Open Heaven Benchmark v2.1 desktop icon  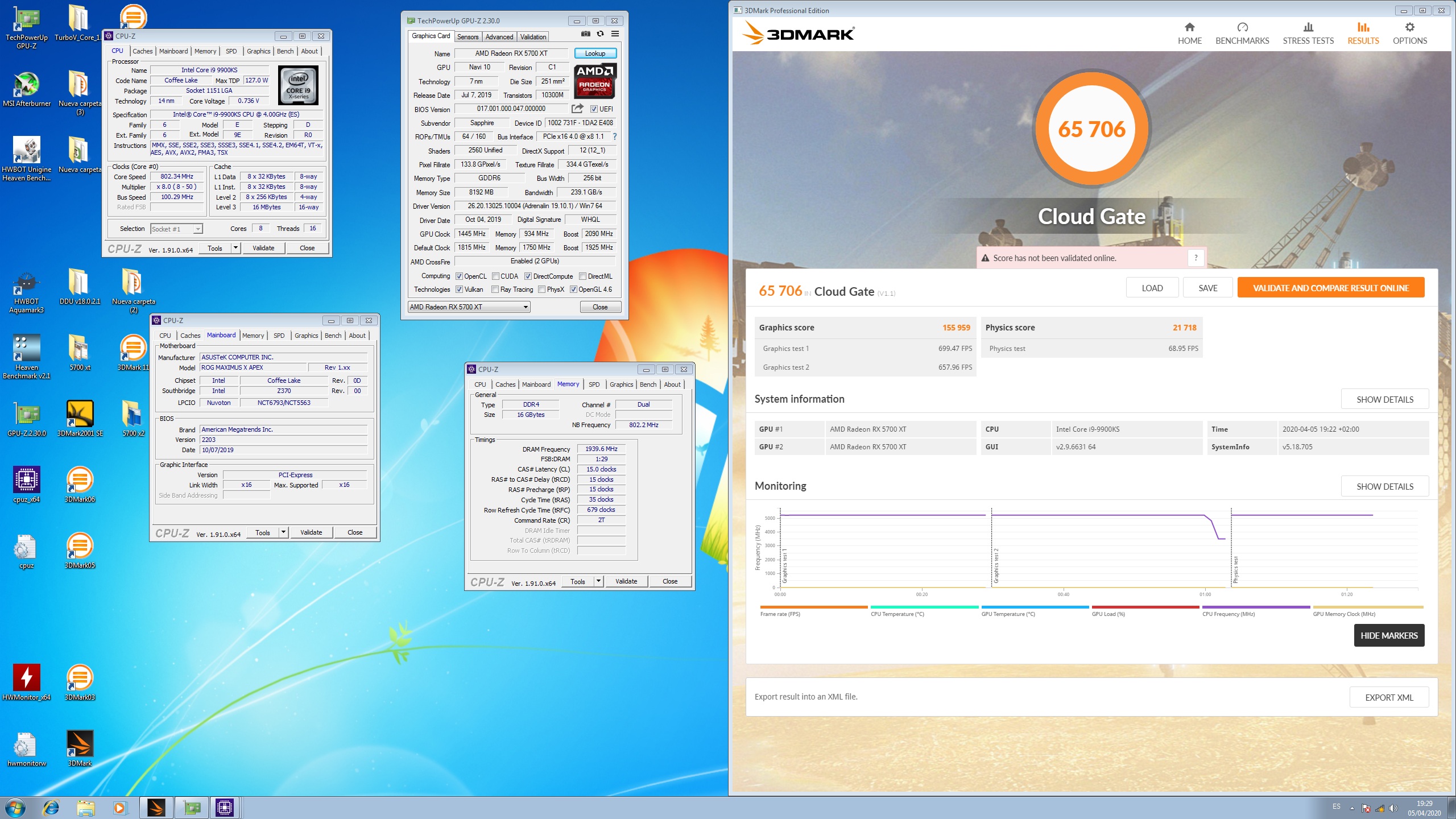click(x=26, y=357)
